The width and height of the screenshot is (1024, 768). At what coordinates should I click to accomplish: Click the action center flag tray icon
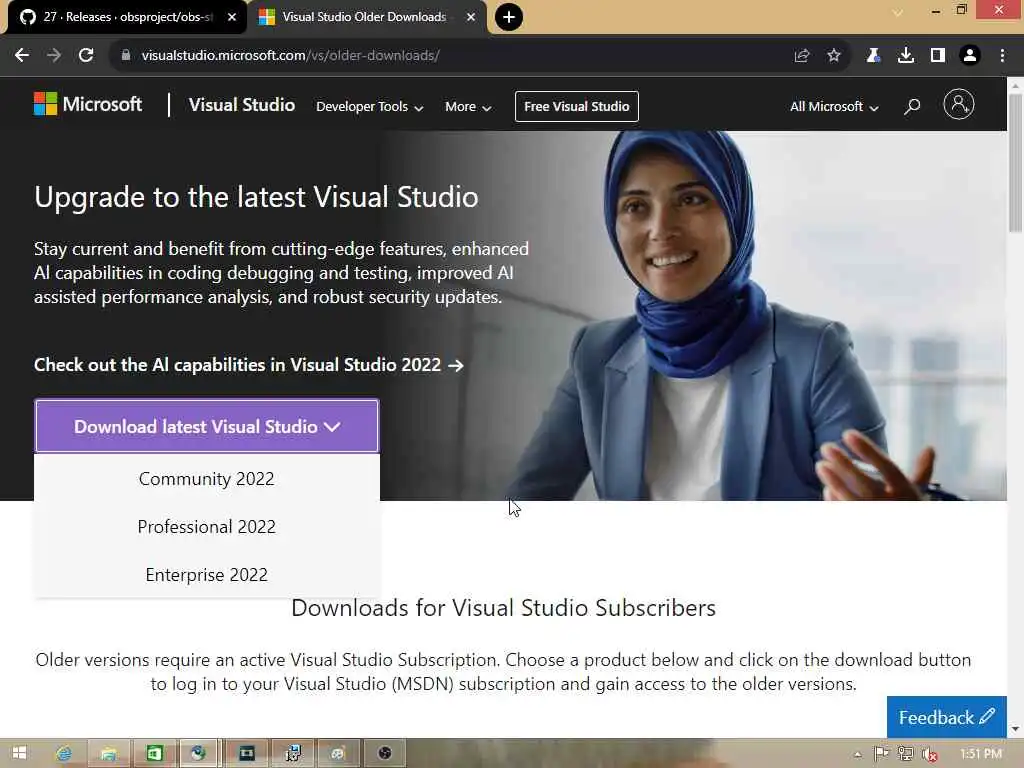(881, 754)
